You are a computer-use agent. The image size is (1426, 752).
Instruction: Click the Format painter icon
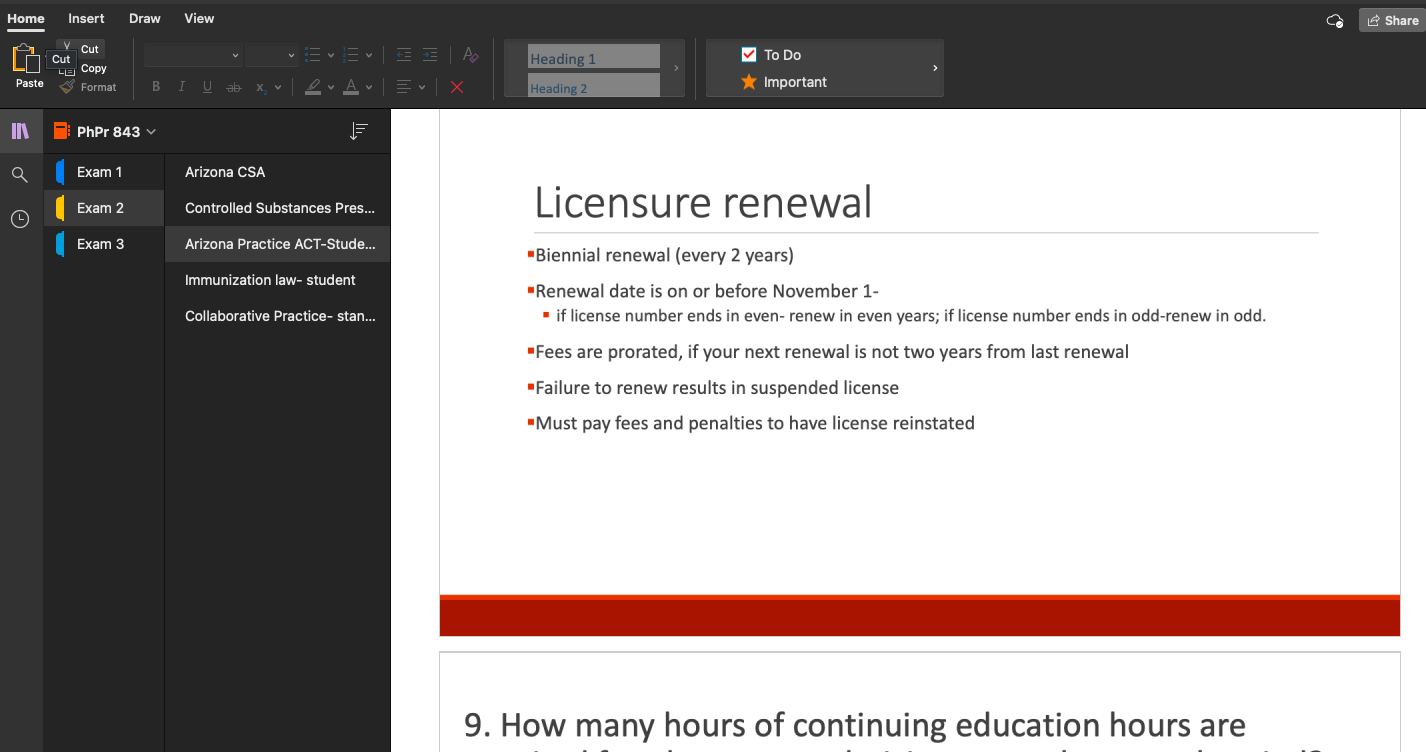point(67,87)
